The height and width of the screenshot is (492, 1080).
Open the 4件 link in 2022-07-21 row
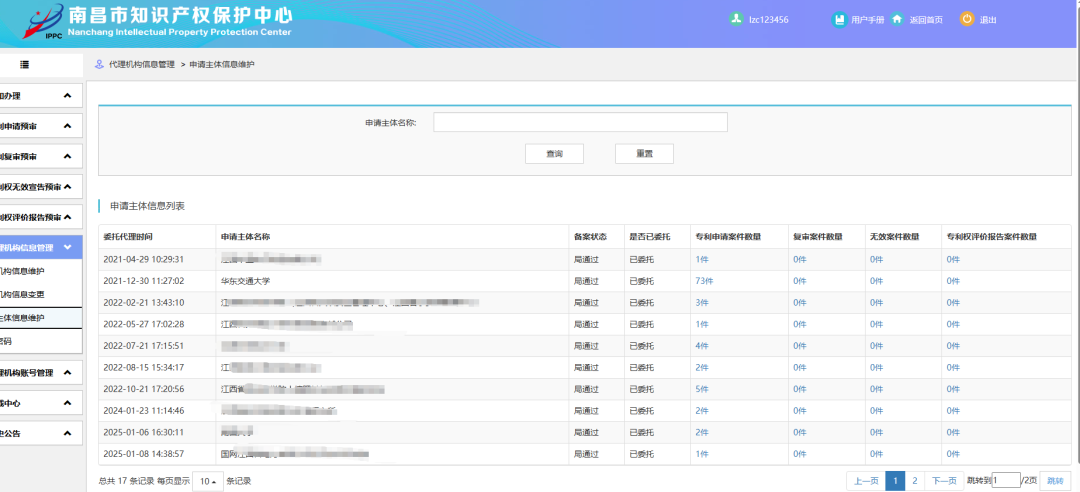[702, 346]
